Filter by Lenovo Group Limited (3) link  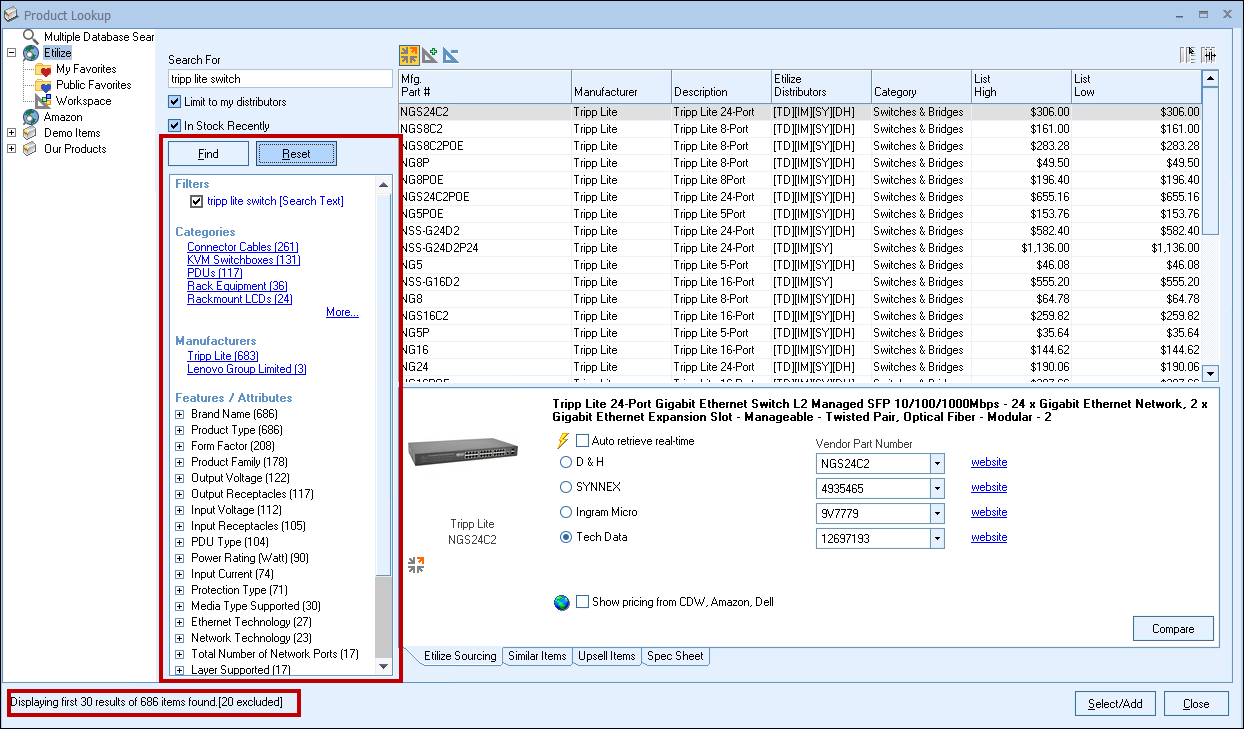(247, 369)
